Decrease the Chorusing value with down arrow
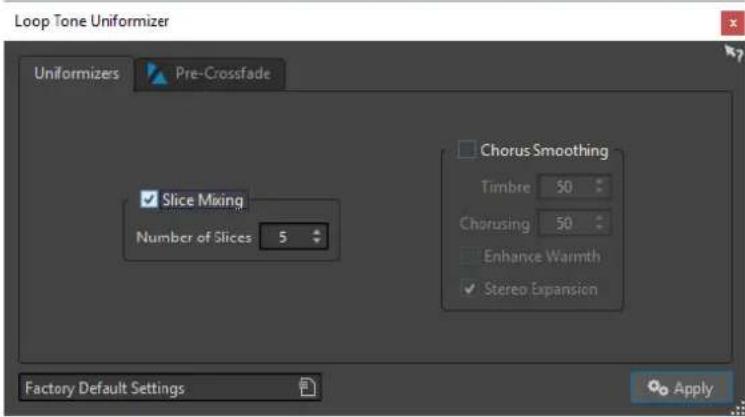Viewport: 745px width, 417px height. (x=599, y=228)
